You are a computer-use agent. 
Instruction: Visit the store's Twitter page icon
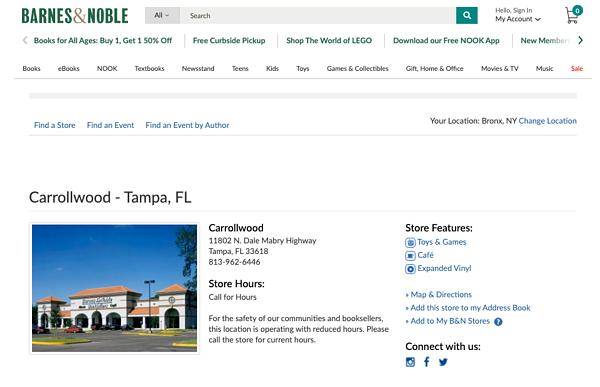[x=443, y=362]
